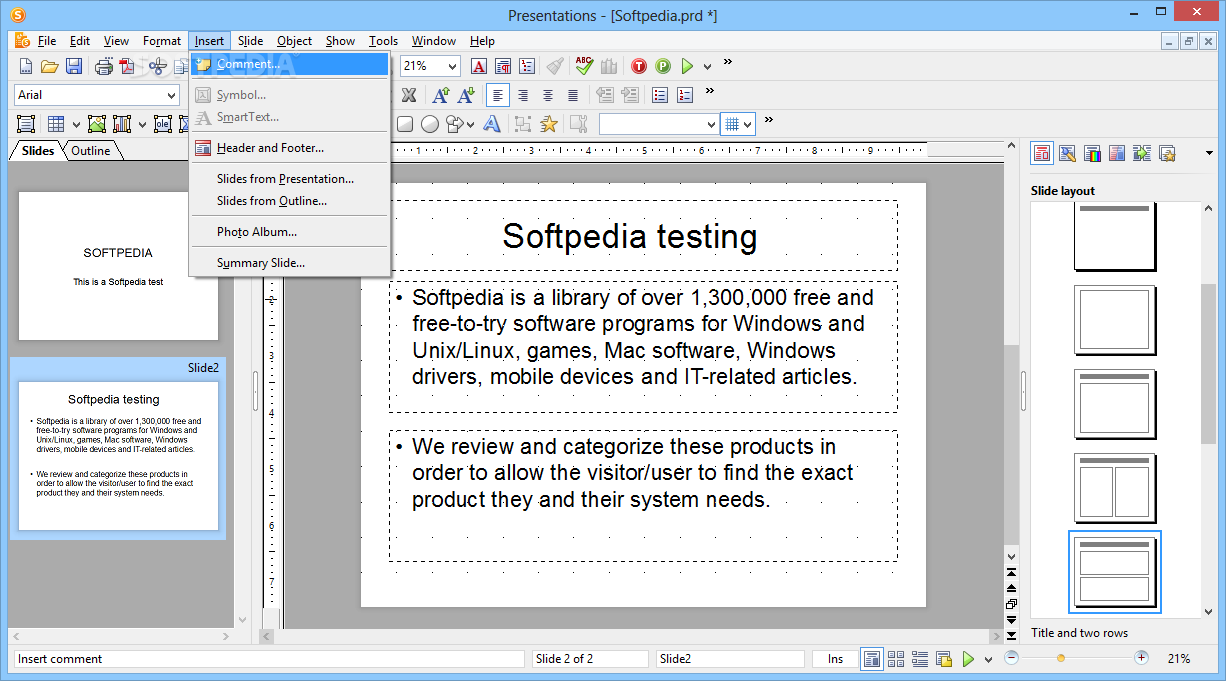Open slide background icon in sidebar
Image resolution: width=1226 pixels, height=681 pixels.
click(x=1117, y=153)
